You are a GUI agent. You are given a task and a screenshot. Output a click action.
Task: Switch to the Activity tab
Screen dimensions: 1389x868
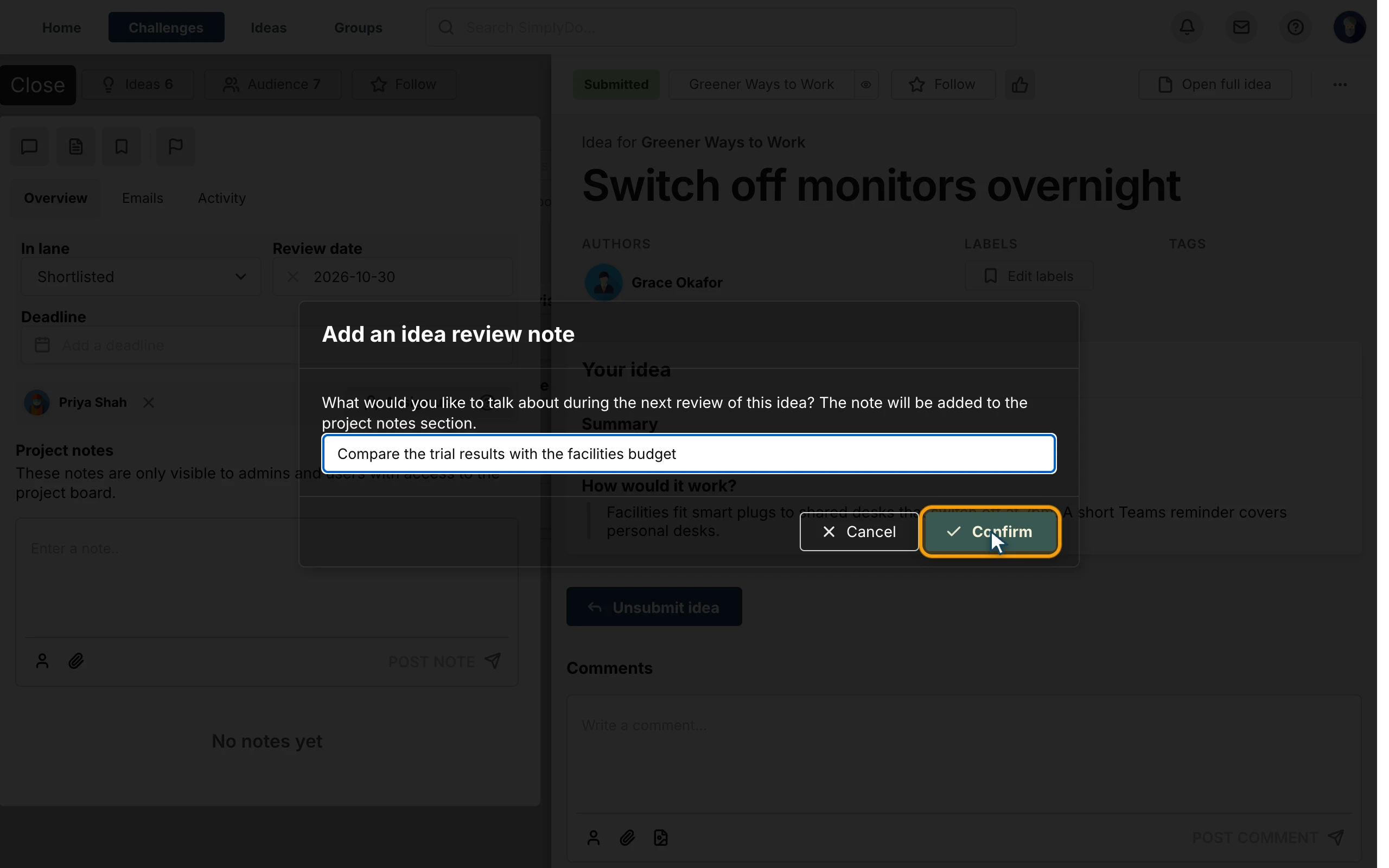(221, 198)
